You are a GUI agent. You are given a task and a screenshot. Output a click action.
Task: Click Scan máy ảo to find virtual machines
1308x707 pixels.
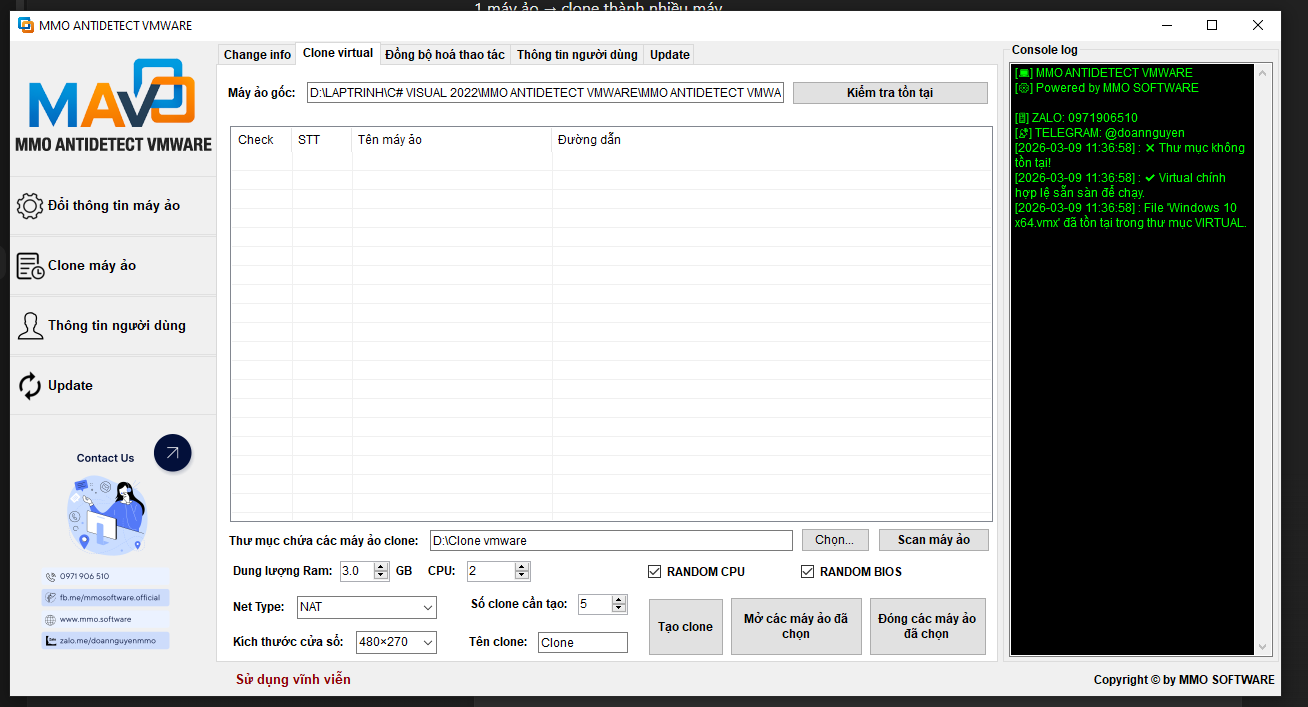click(933, 539)
